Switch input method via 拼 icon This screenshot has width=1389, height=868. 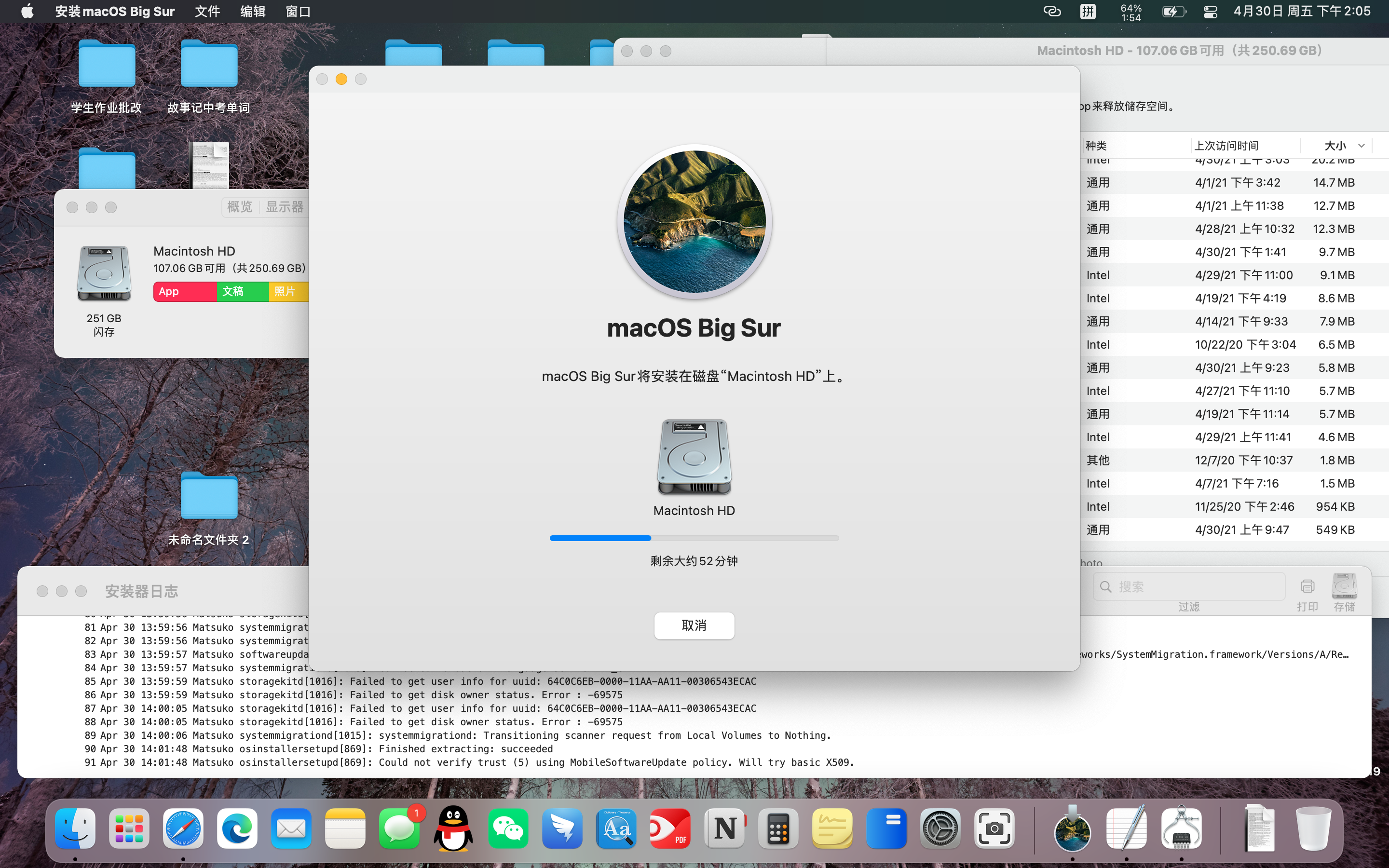pyautogui.click(x=1088, y=12)
